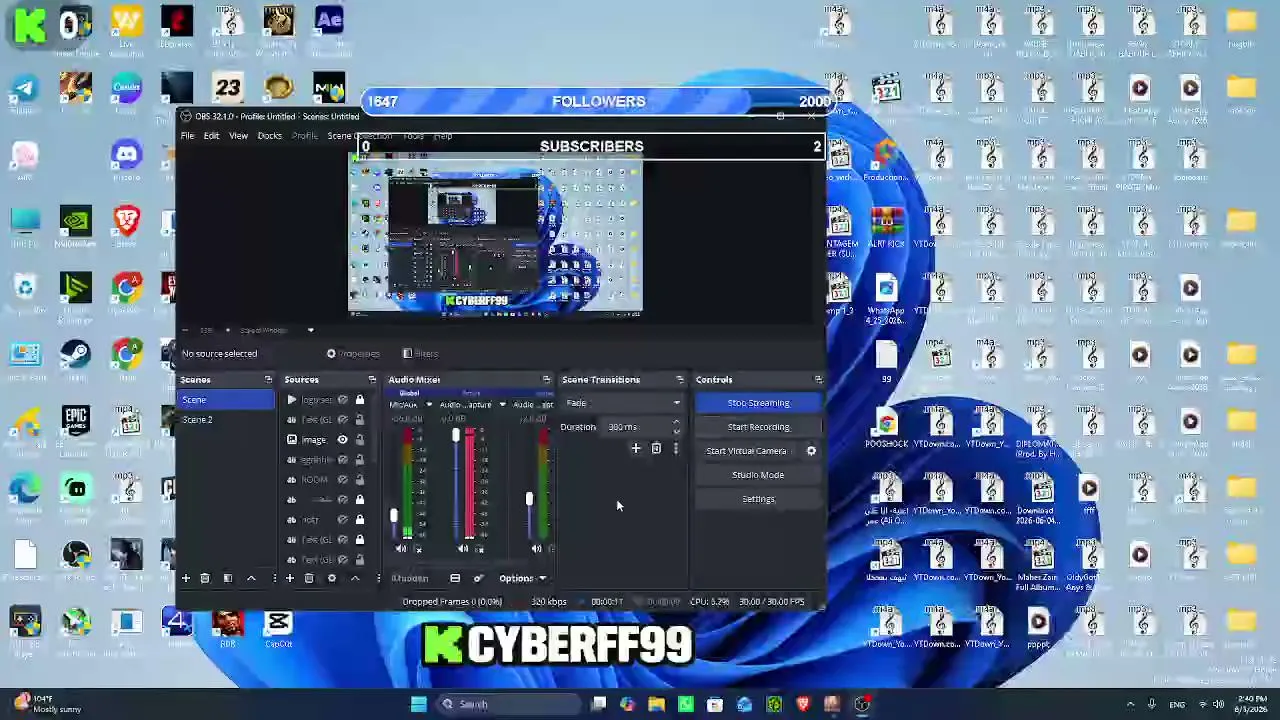Open the Profile menu in OBS
Viewport: 1280px width, 720px height.
(305, 136)
